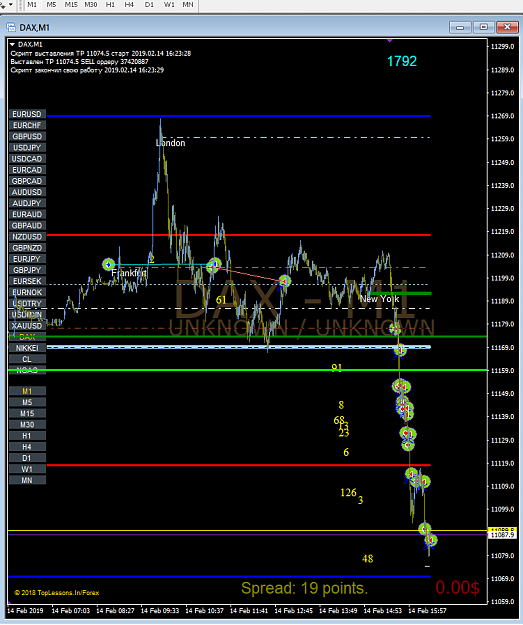Image resolution: width=523 pixels, height=625 pixels.
Task: Choose M15 in the on-chart timeframe panel
Action: pyautogui.click(x=27, y=414)
